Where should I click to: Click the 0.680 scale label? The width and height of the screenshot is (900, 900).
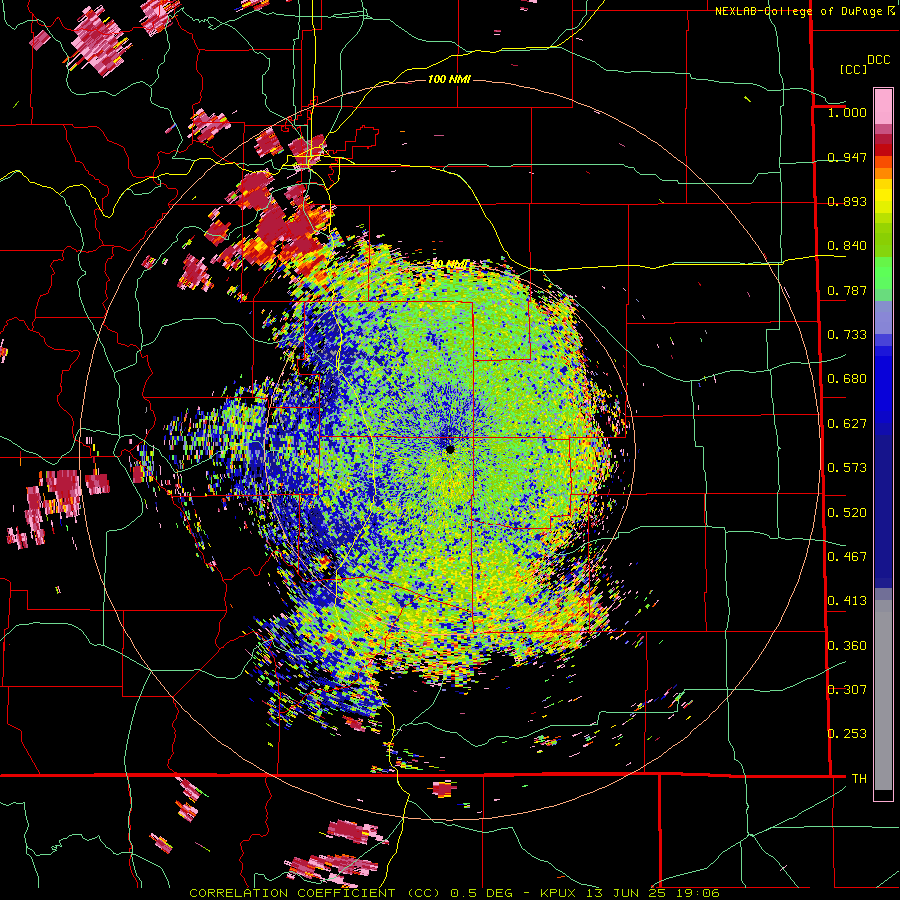click(847, 379)
